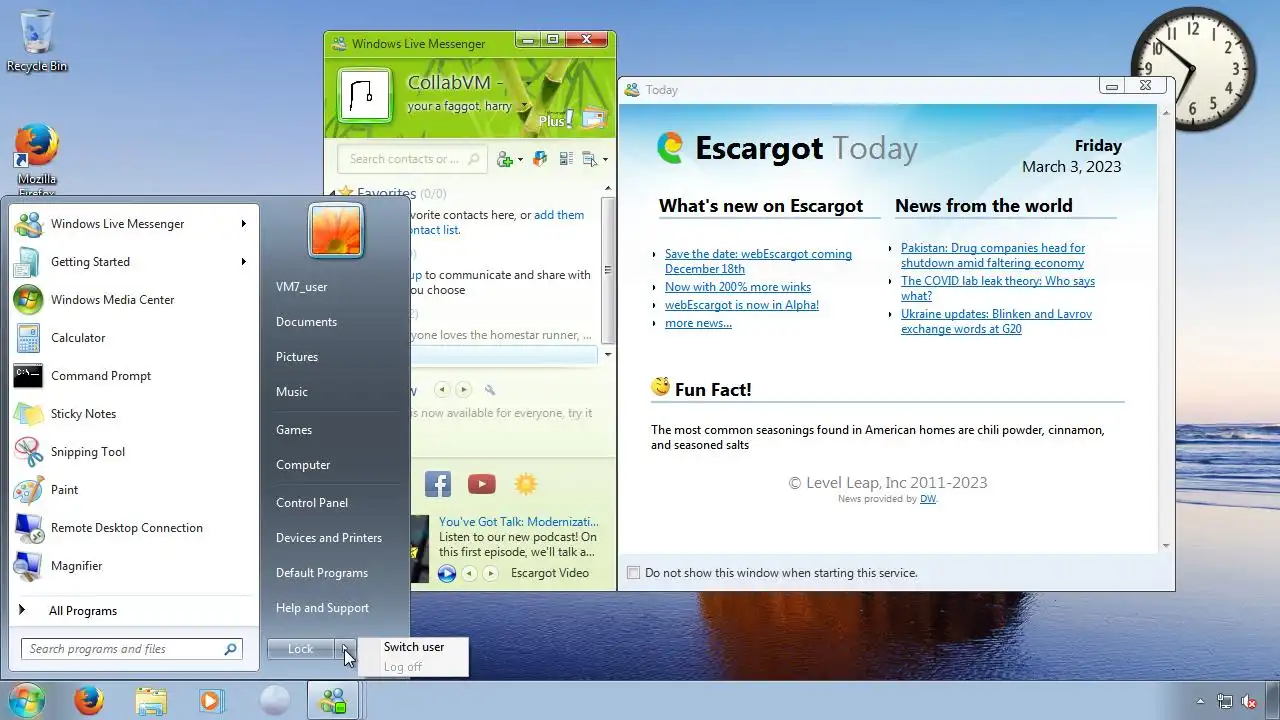
Task: Click the Plus! icon in Messenger header
Action: tap(555, 120)
